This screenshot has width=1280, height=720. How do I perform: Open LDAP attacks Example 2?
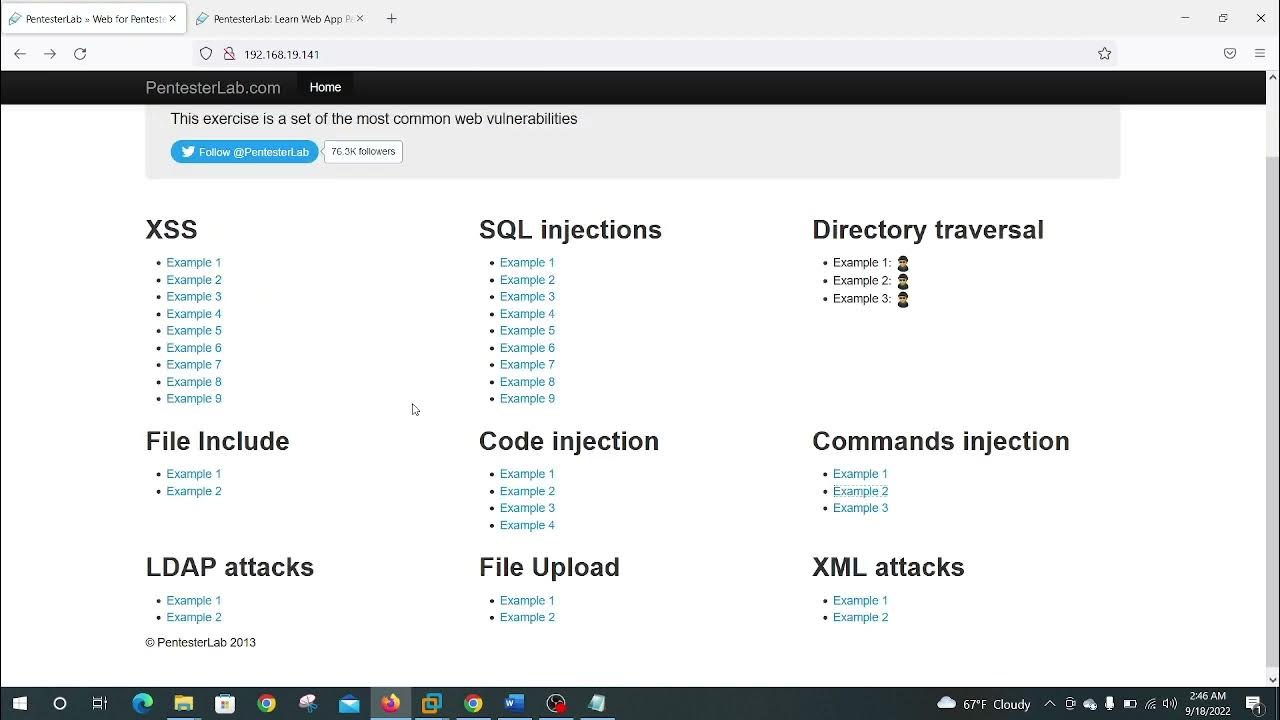pyautogui.click(x=194, y=618)
